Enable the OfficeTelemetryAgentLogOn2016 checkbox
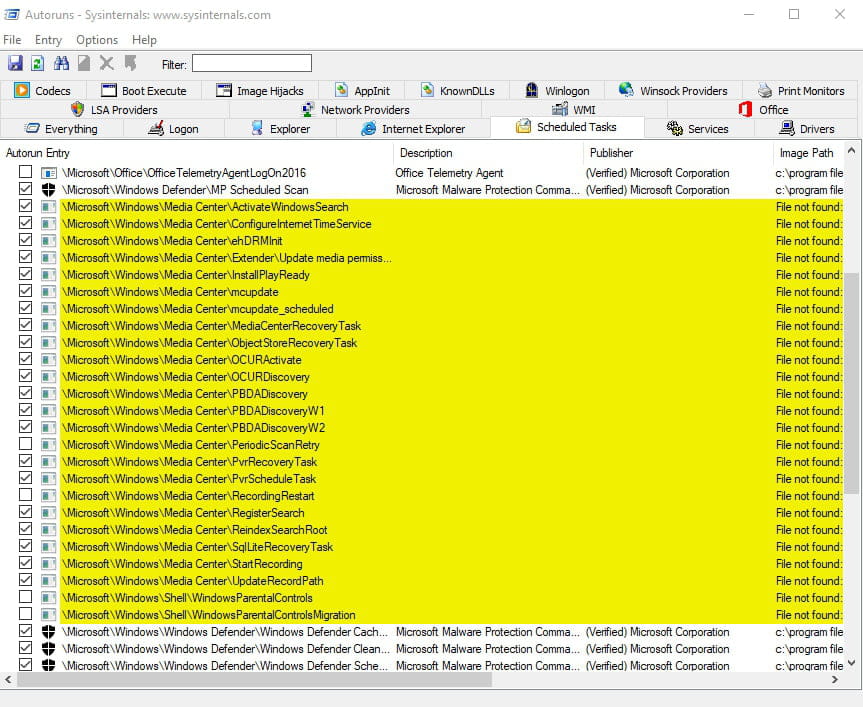 point(25,172)
